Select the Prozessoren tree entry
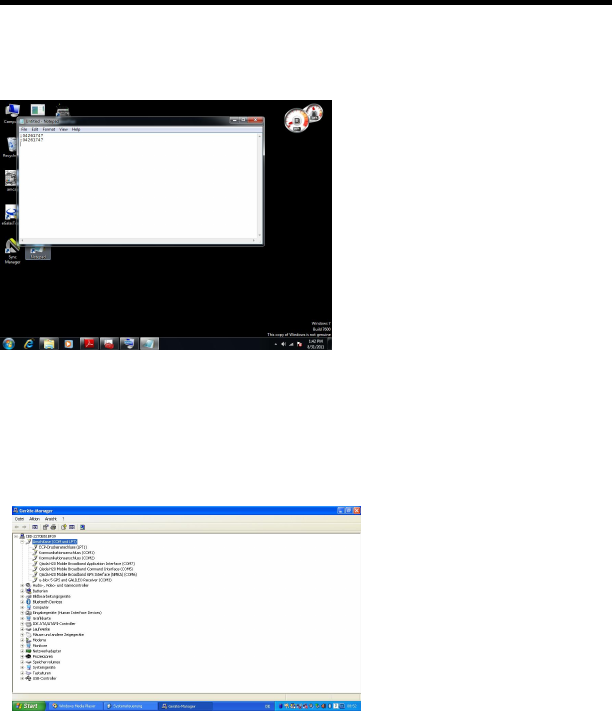This screenshot has height=711, width=612. pyautogui.click(x=43, y=657)
